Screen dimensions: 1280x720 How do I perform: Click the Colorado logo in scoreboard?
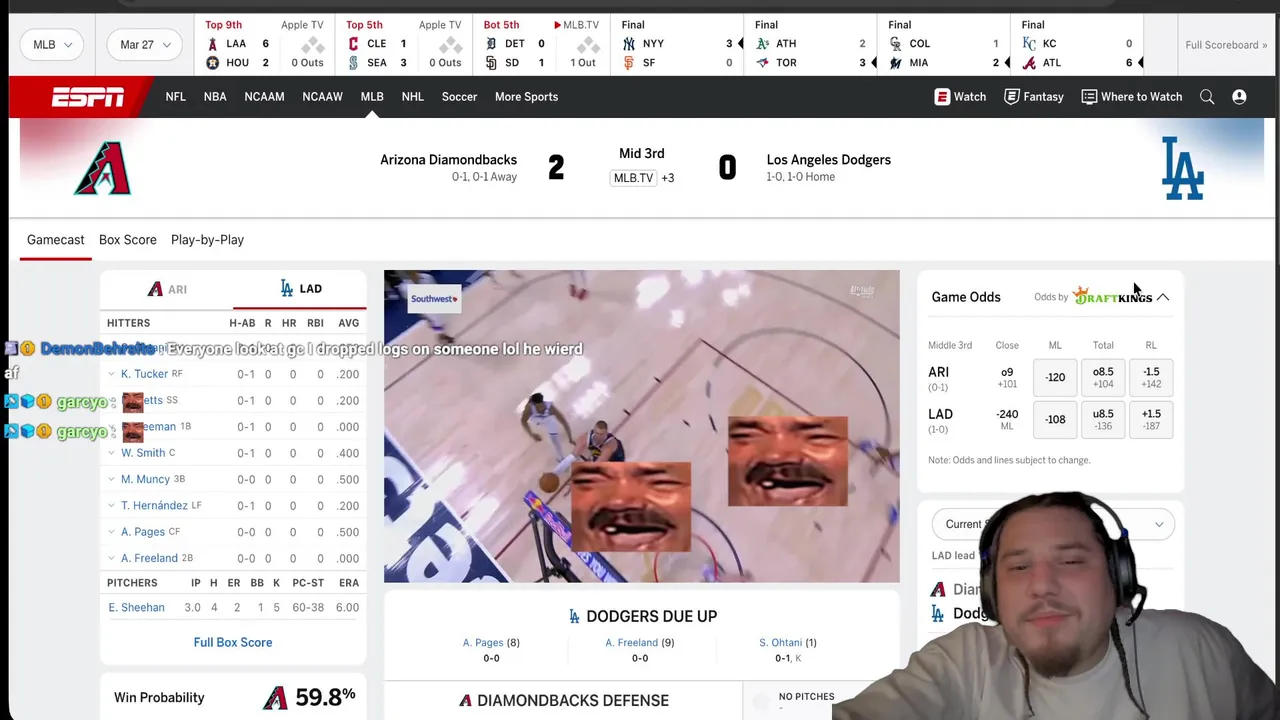tap(896, 44)
